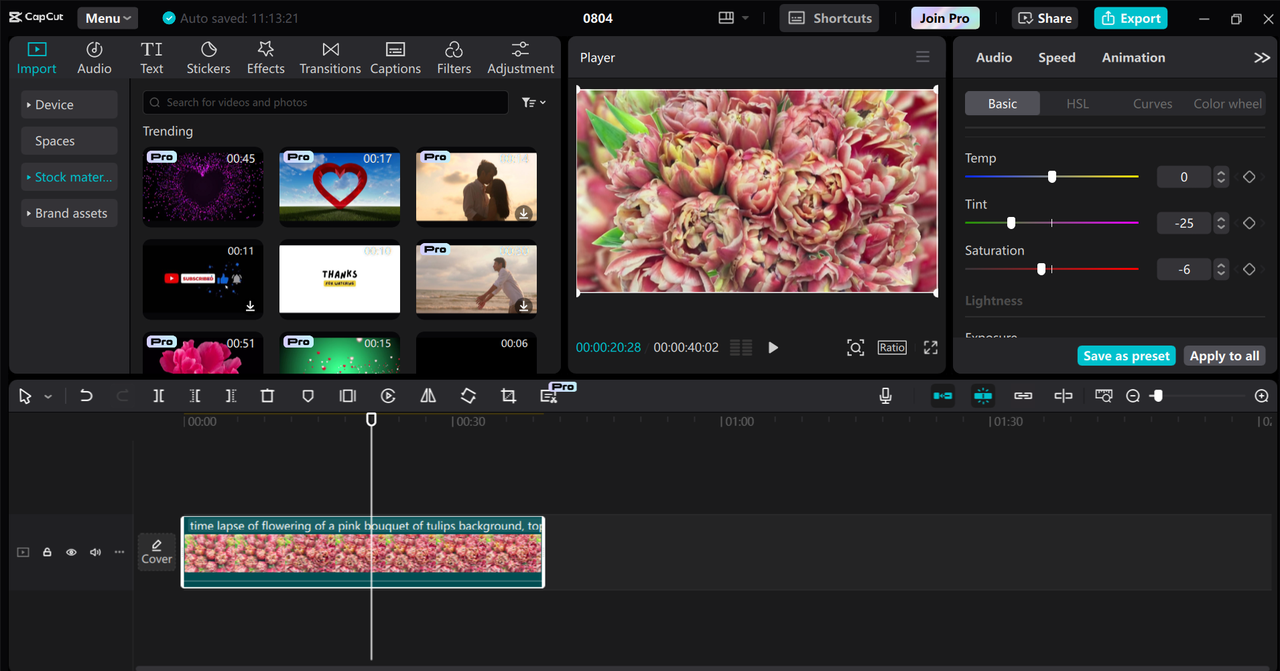This screenshot has width=1280, height=671.
Task: Click the Reverse playback icon
Action: point(388,396)
